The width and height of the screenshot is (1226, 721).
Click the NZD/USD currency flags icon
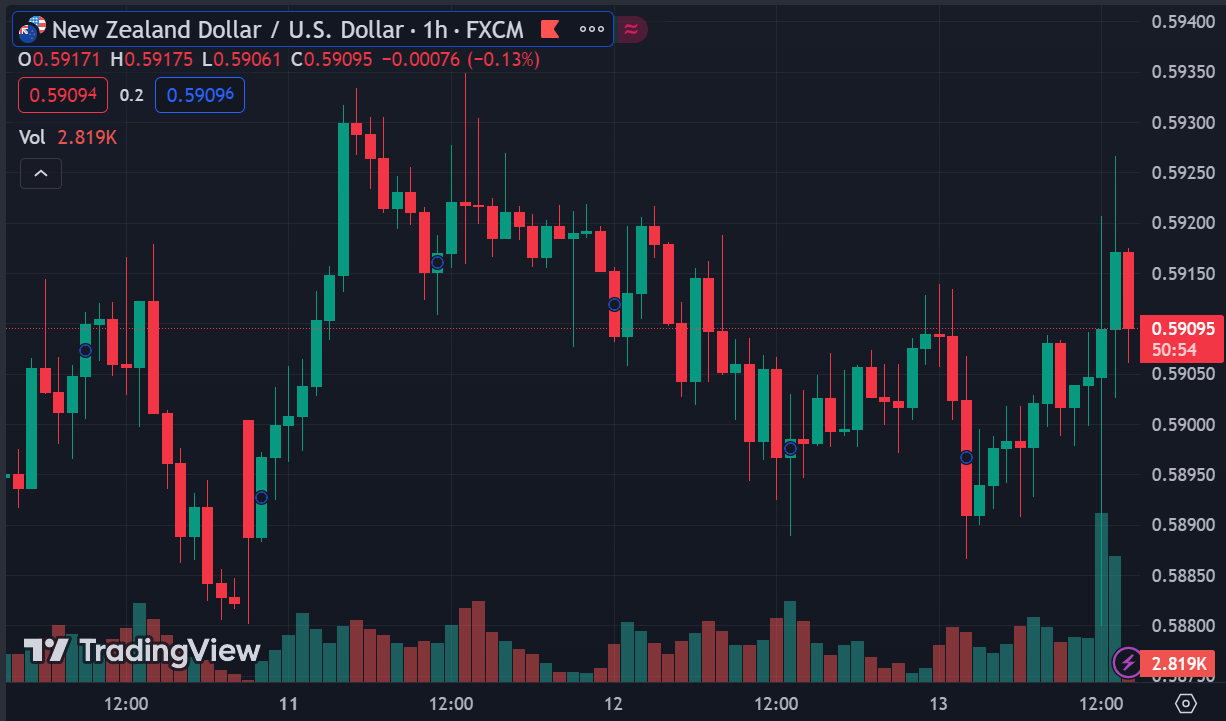pos(31,30)
